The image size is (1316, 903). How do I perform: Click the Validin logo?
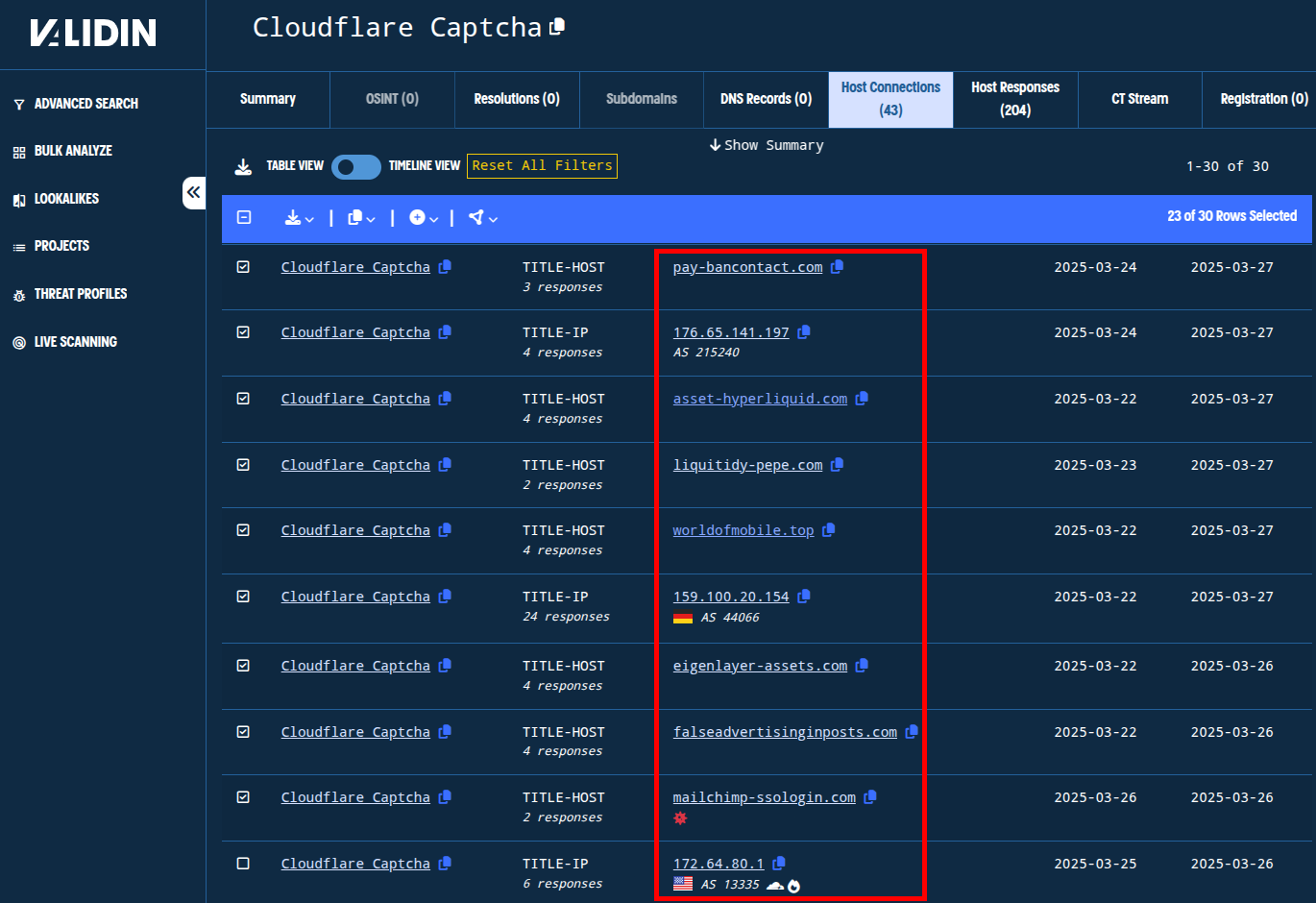click(x=93, y=33)
